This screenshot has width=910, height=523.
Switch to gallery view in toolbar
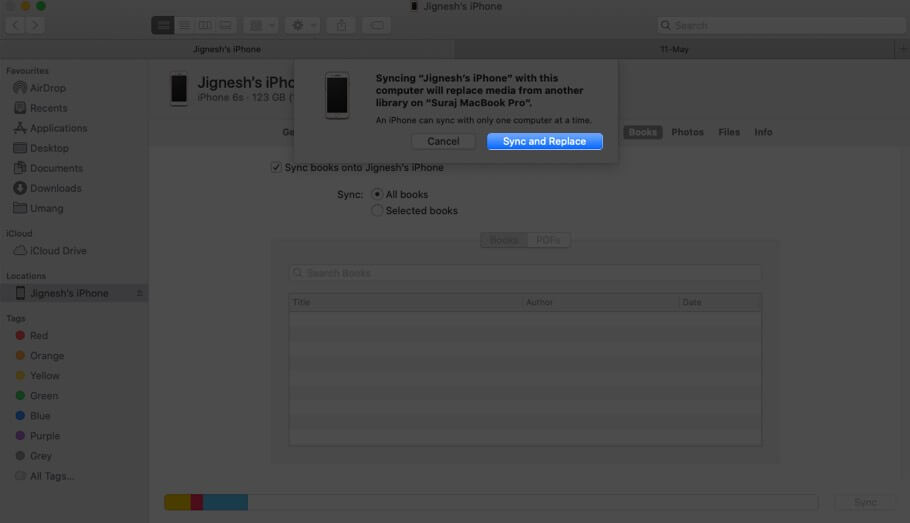226,26
